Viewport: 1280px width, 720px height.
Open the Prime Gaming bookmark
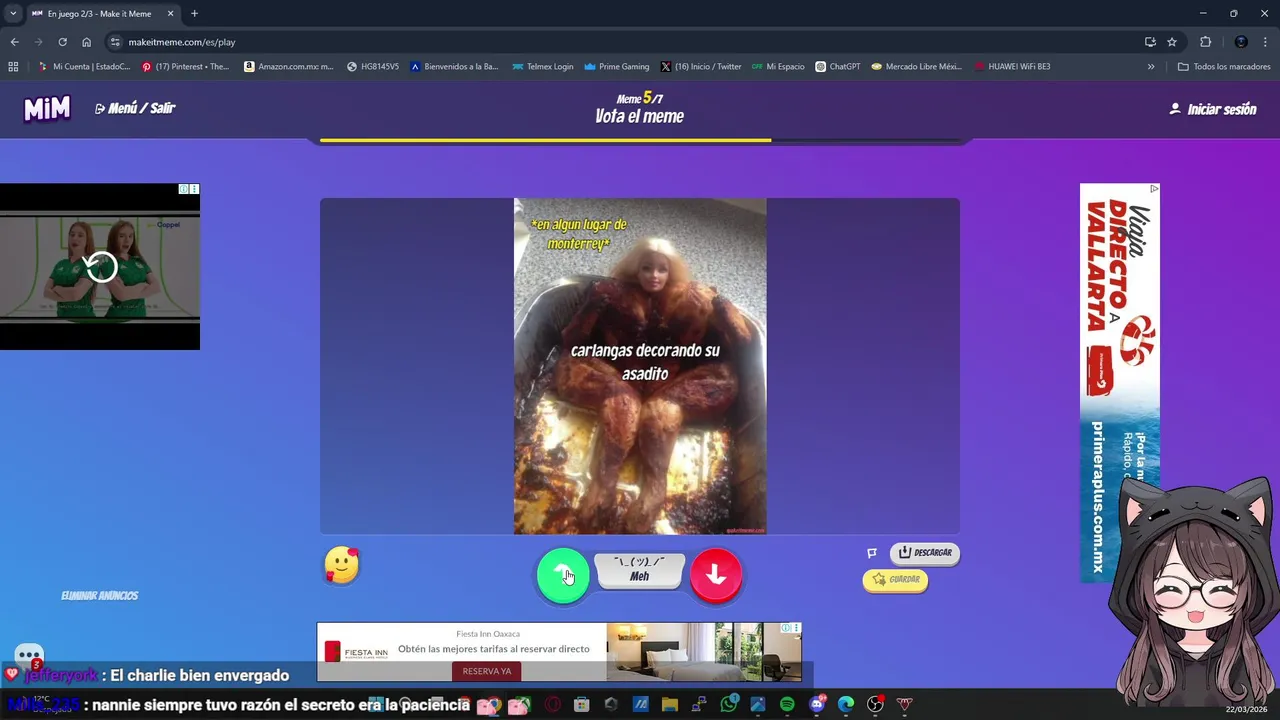[x=617, y=67]
